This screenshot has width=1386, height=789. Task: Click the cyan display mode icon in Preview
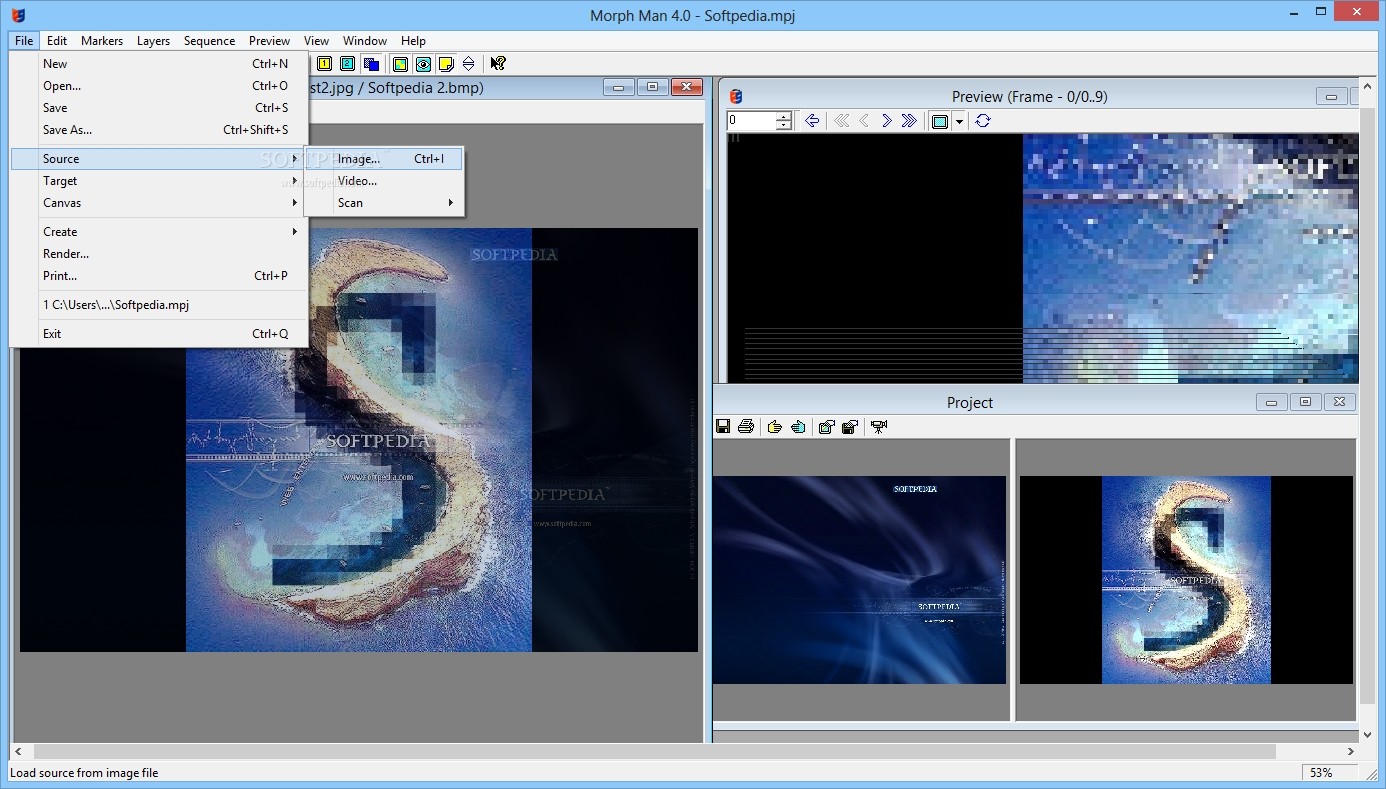[940, 121]
